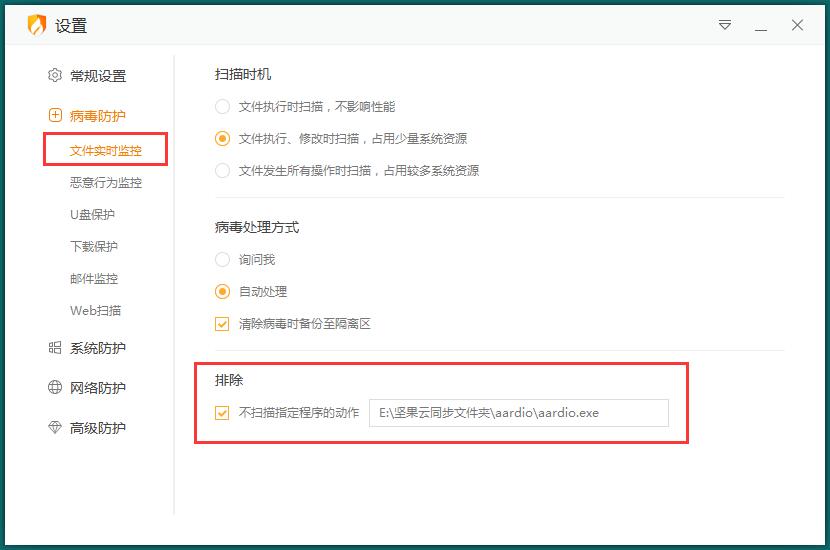Click the 病毒处理方式 section heading
Screen dimensions: 830x550
tap(257, 227)
